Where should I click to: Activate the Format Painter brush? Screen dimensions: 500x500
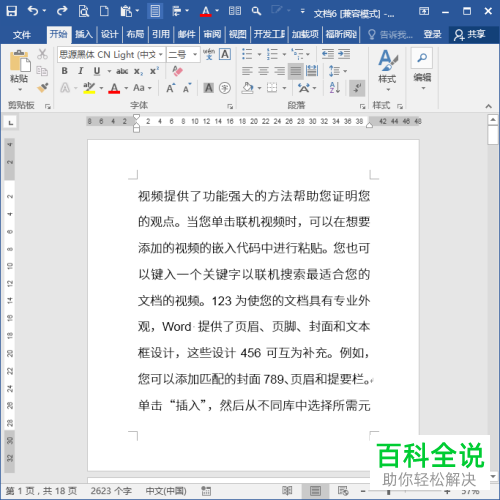click(x=42, y=88)
